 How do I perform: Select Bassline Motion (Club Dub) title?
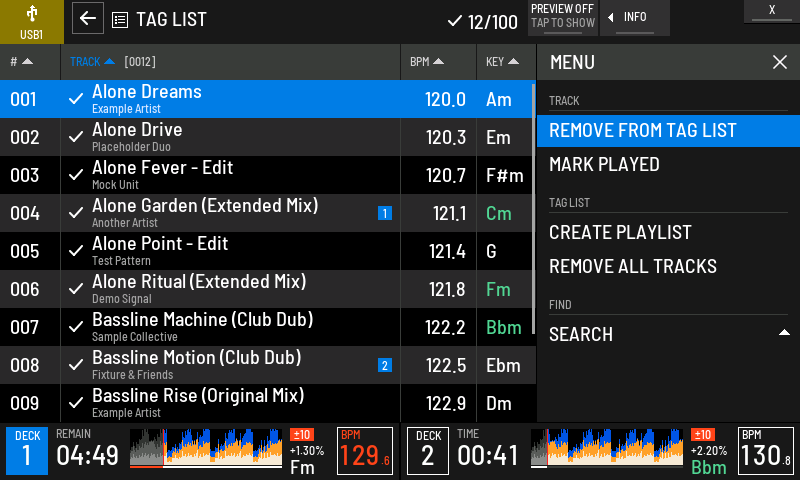(x=197, y=358)
